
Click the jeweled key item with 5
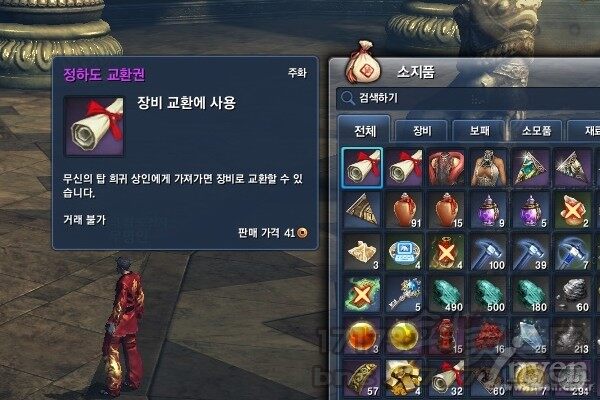[404, 294]
